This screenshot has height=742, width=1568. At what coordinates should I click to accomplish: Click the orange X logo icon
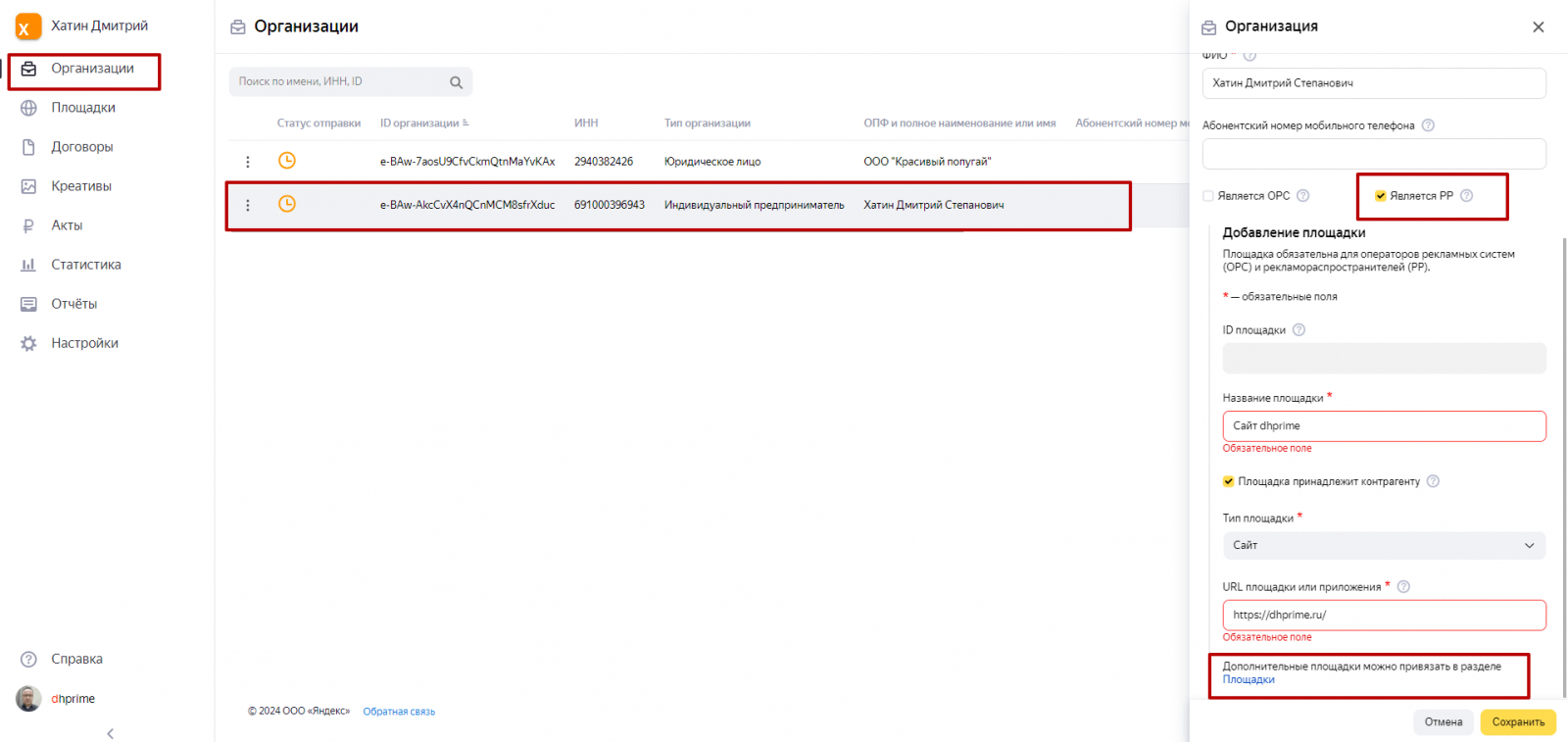tap(28, 26)
